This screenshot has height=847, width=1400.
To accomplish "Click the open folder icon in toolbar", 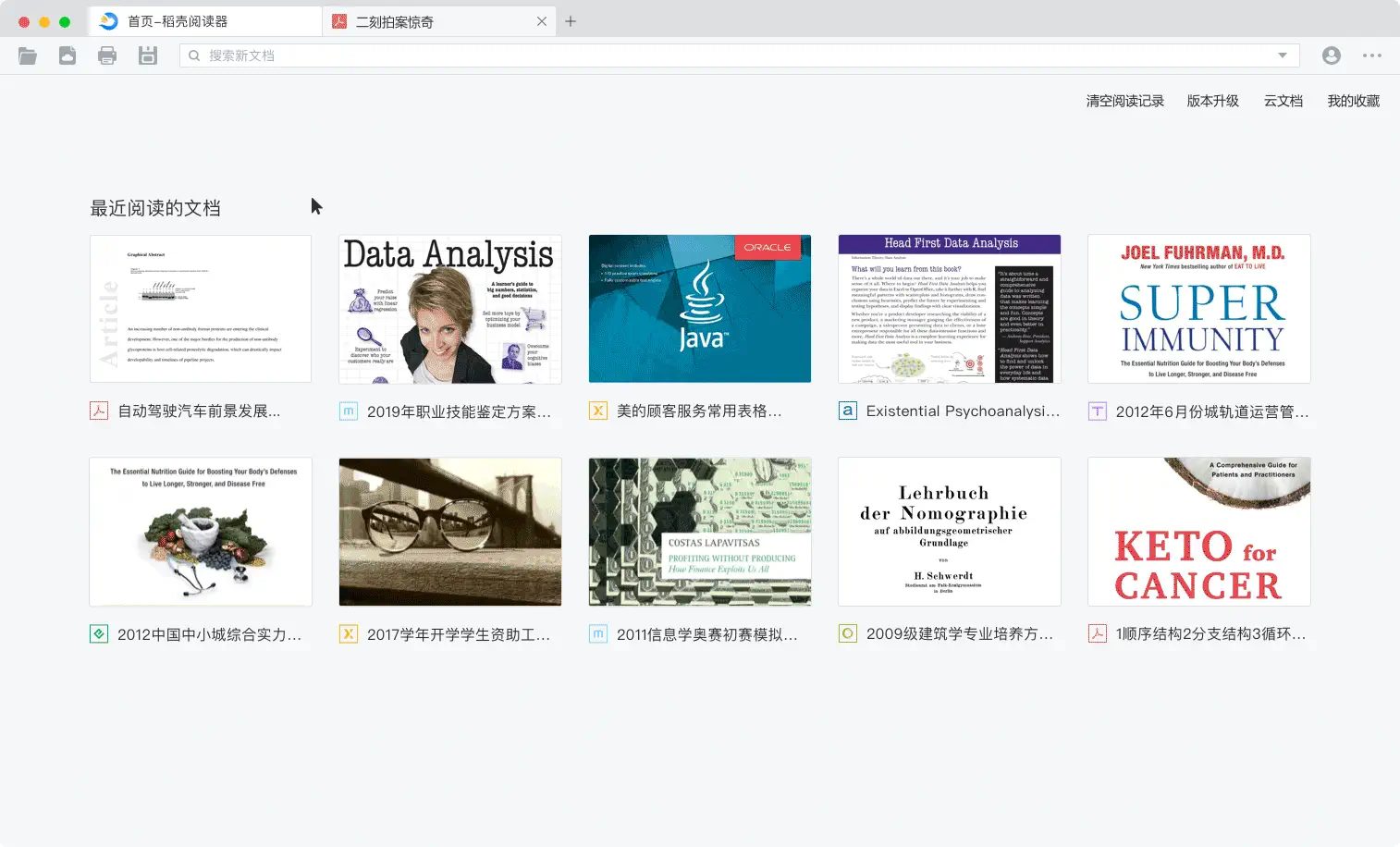I will 28,56.
